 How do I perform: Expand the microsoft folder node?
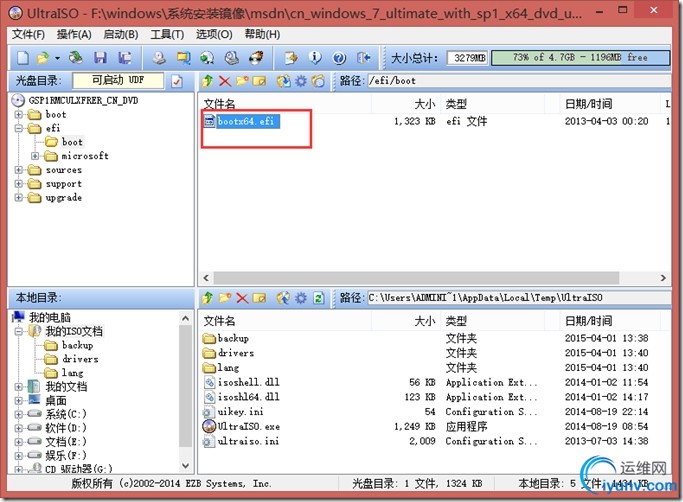[x=35, y=156]
